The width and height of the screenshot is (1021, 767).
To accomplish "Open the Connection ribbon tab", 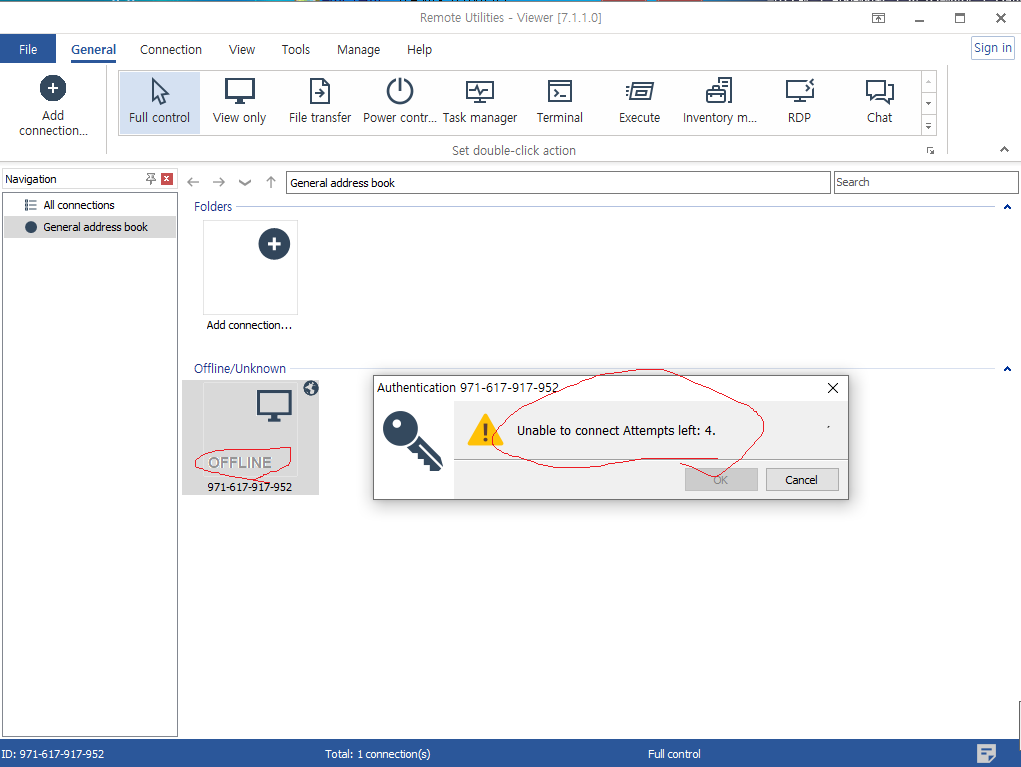I will pos(171,50).
